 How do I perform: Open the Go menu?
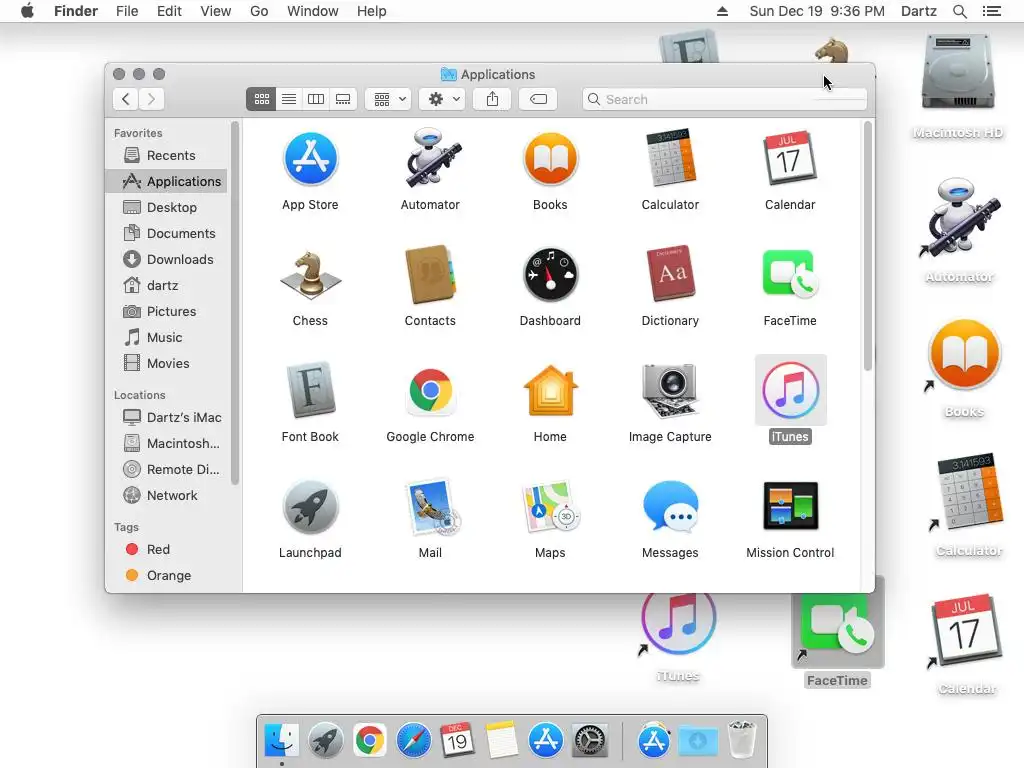click(259, 11)
